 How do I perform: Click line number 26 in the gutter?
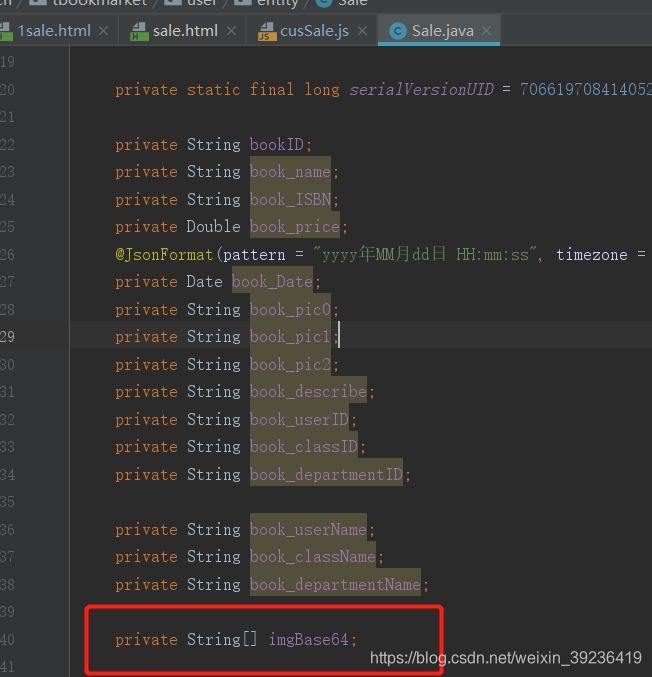[7, 254]
